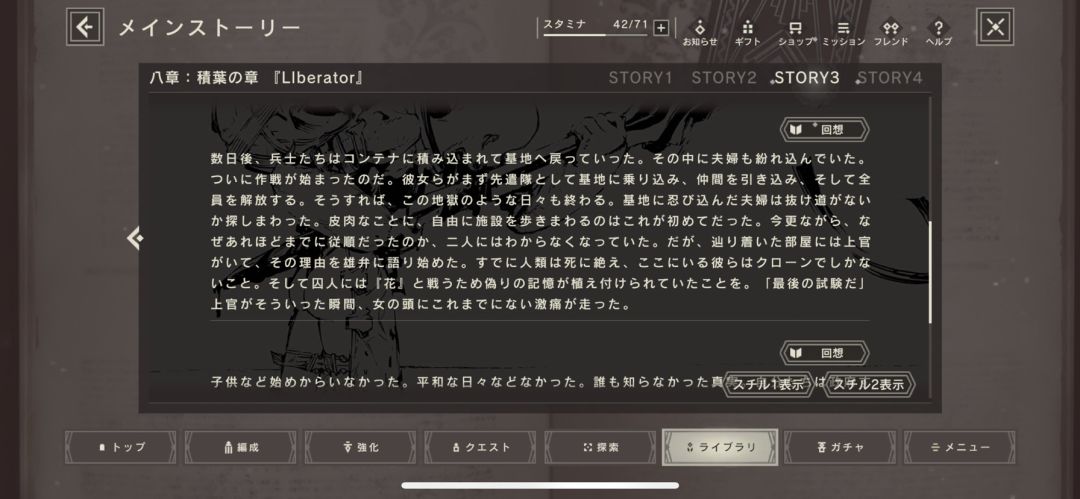Add stamina with the plus button
This screenshot has height=499, width=1080.
(x=661, y=28)
